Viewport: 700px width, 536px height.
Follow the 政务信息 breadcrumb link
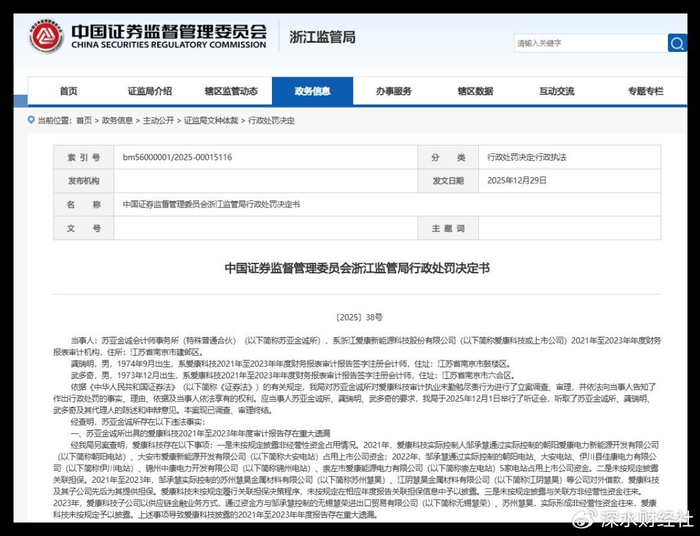[117, 120]
